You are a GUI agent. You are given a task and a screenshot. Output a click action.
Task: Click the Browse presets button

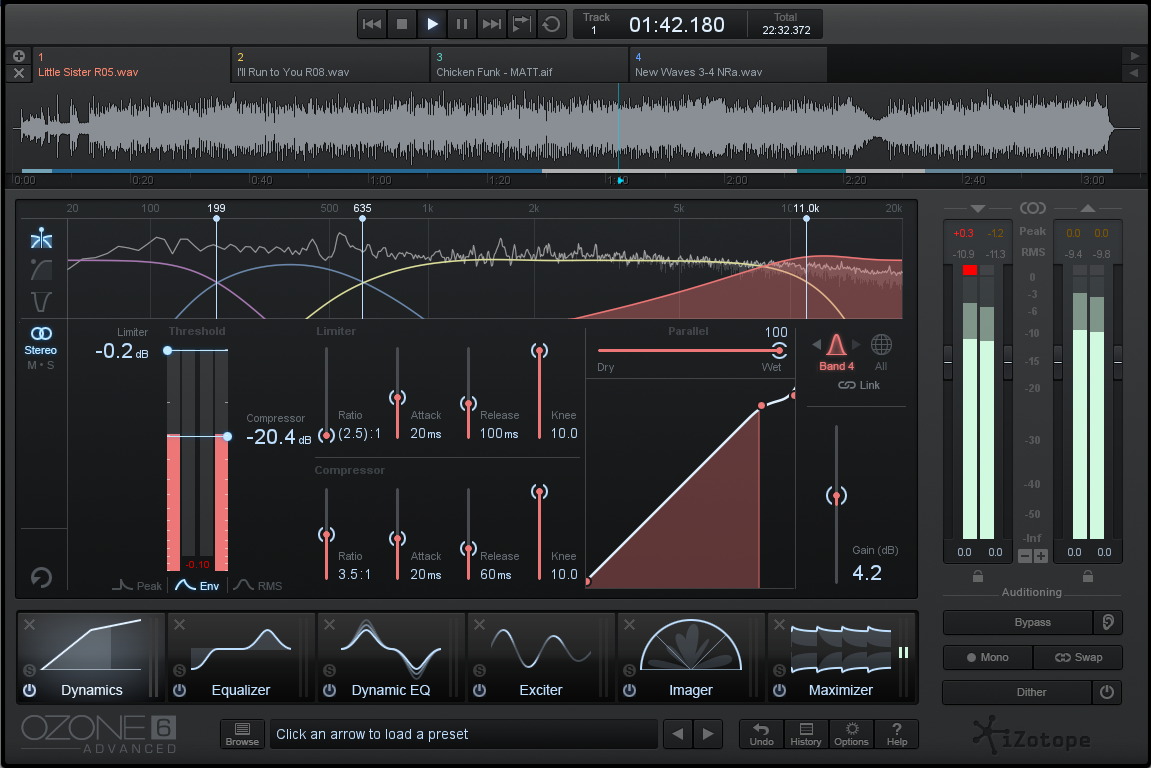tap(242, 733)
